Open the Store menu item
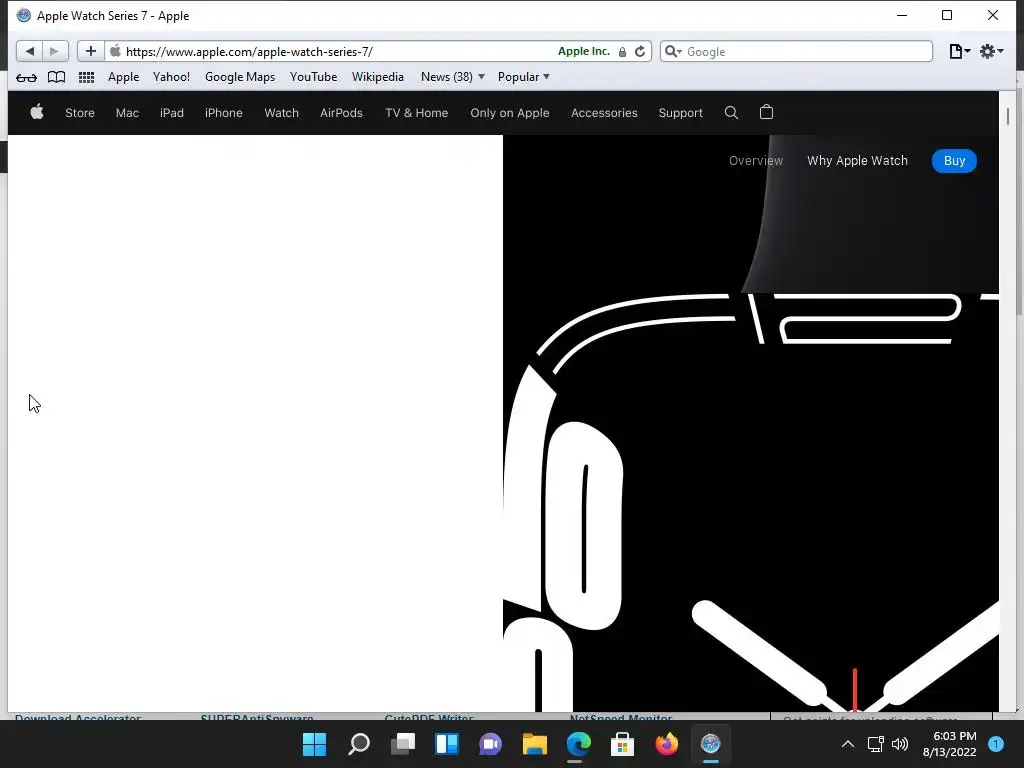Image resolution: width=1024 pixels, height=768 pixels. tap(80, 113)
